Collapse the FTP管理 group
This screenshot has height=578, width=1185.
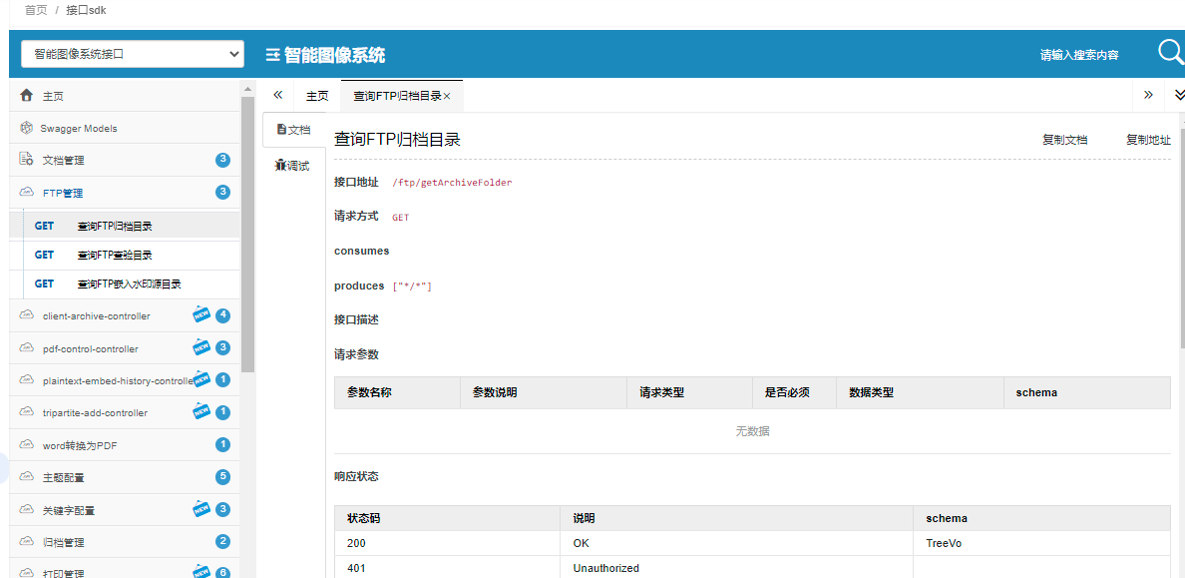pos(63,192)
